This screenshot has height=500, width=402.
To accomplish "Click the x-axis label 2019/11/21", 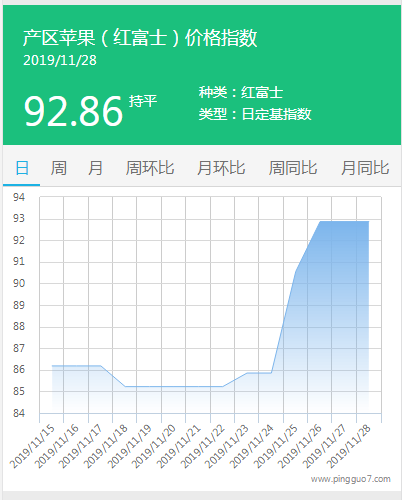I will pyautogui.click(x=178, y=446).
